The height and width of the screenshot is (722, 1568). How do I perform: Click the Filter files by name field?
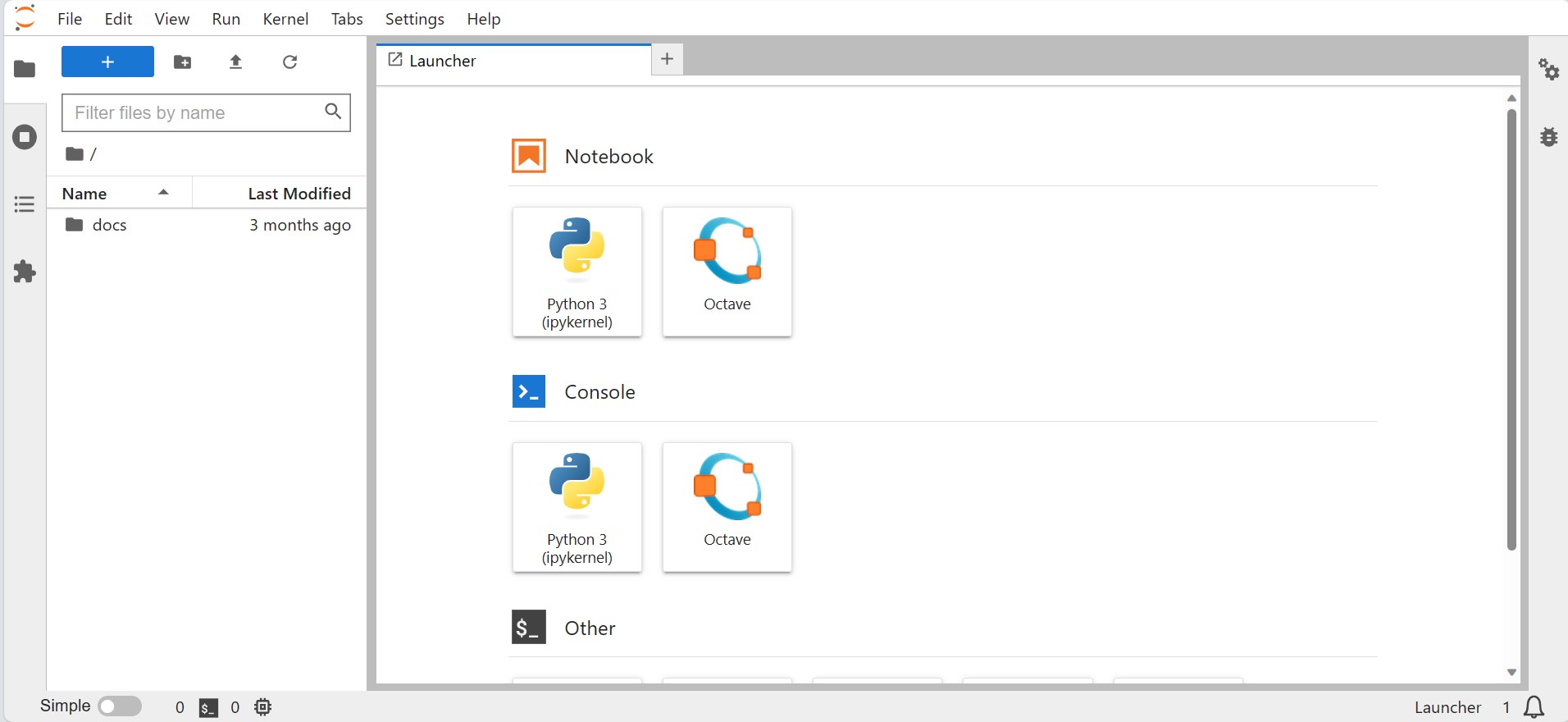click(195, 113)
